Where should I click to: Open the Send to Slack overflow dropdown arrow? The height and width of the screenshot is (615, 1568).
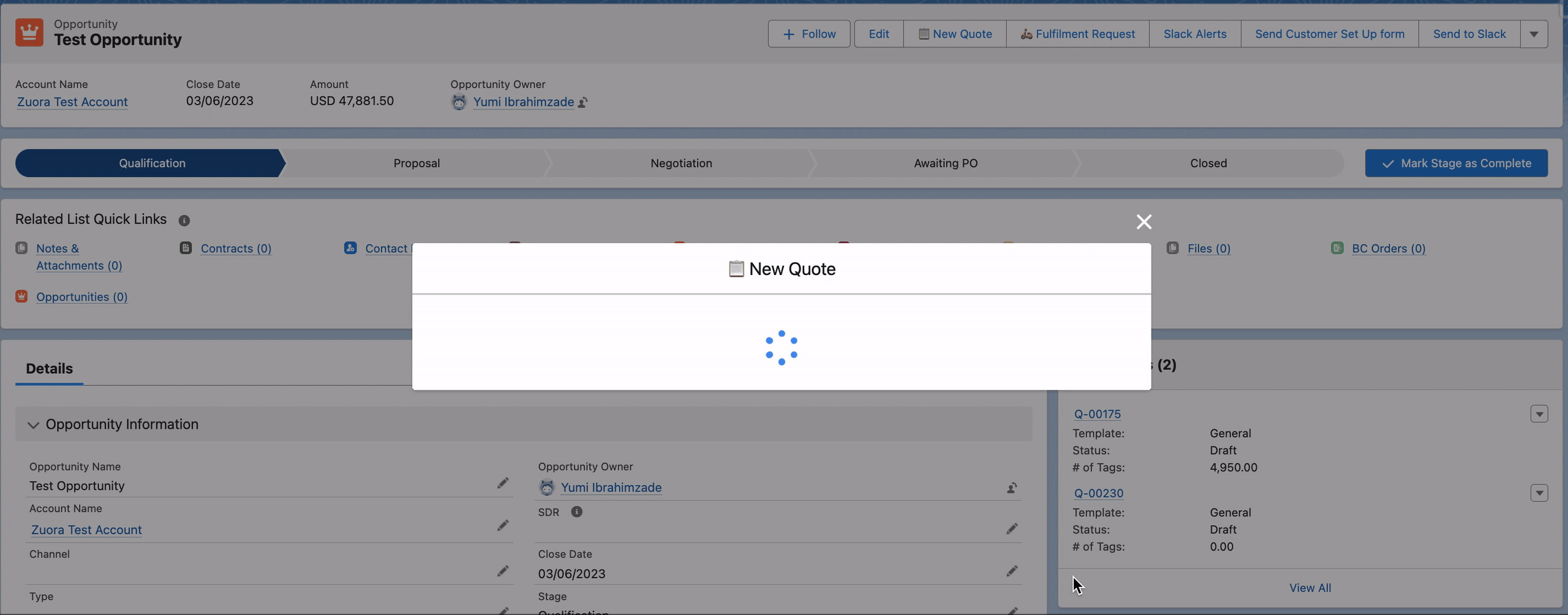pos(1534,34)
